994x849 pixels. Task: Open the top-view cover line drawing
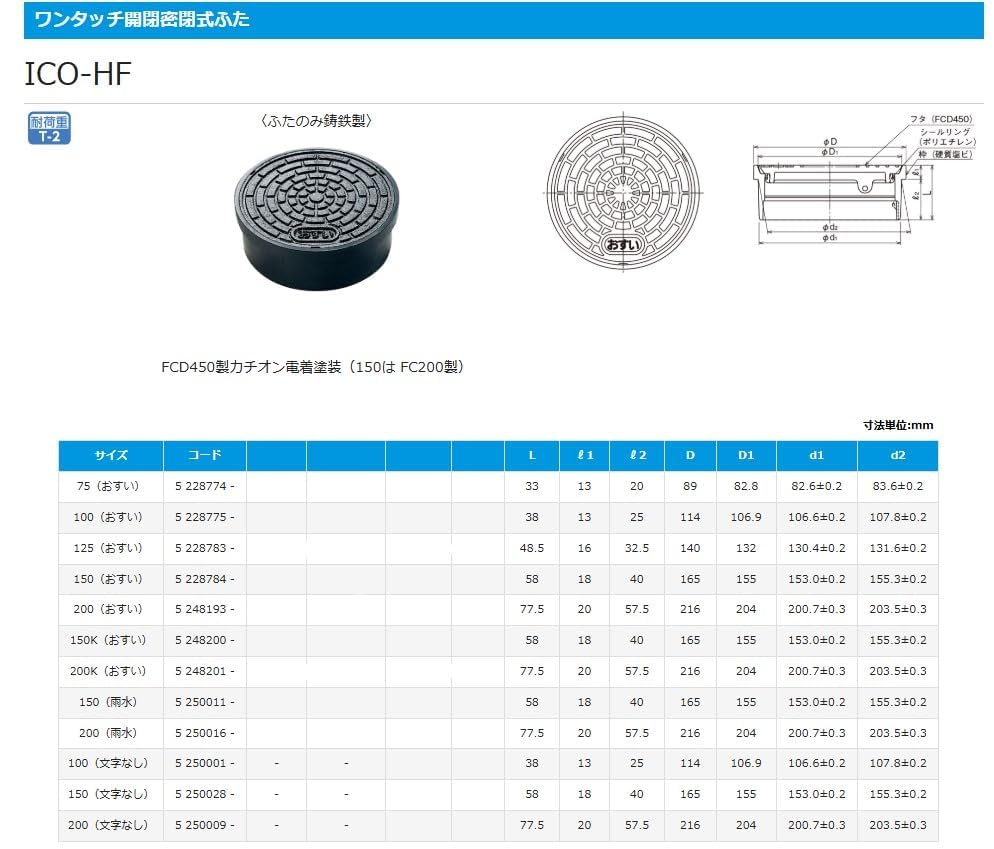pyautogui.click(x=623, y=191)
